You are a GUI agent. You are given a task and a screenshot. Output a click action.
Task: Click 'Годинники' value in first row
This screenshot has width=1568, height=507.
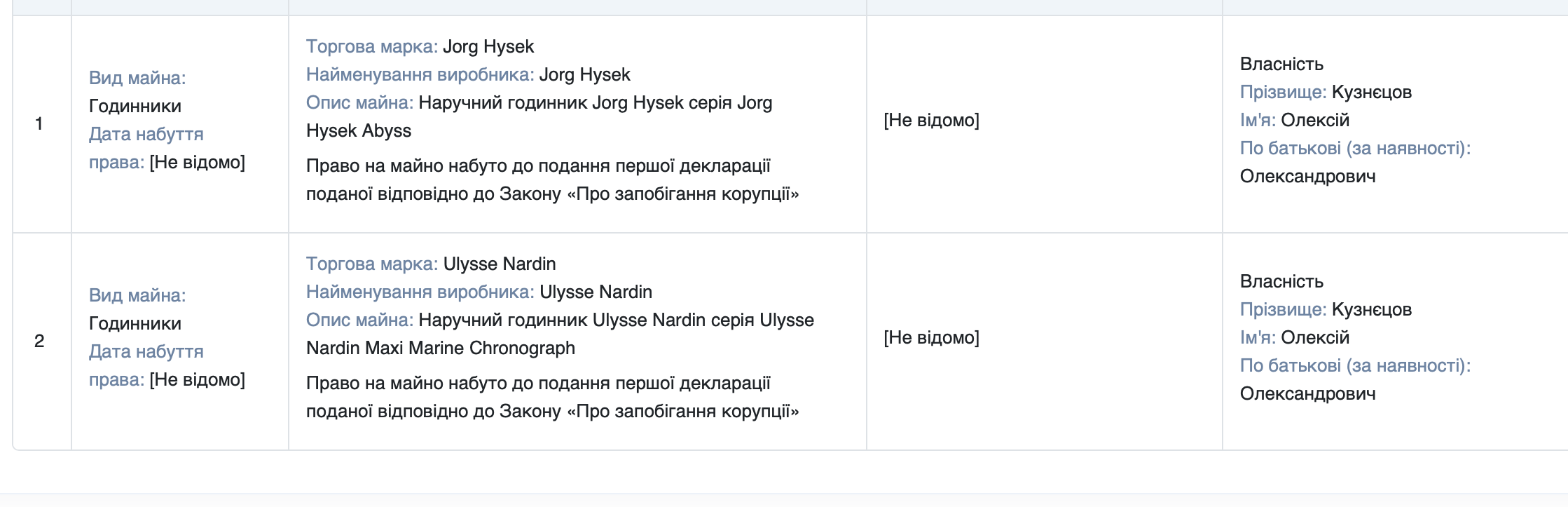[135, 106]
